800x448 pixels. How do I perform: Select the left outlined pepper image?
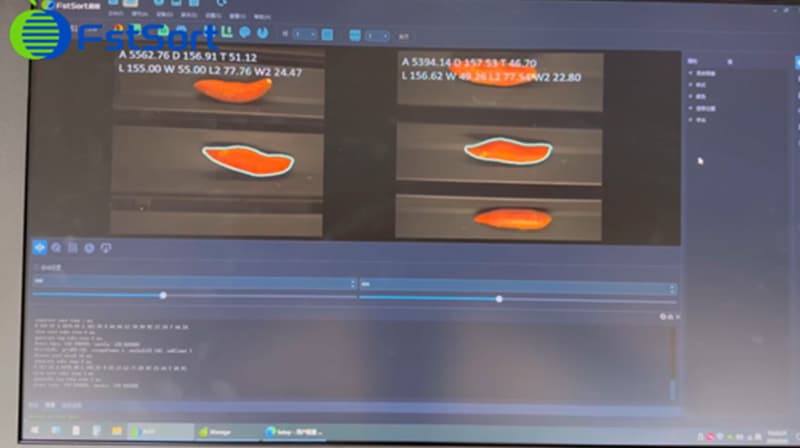(x=247, y=157)
